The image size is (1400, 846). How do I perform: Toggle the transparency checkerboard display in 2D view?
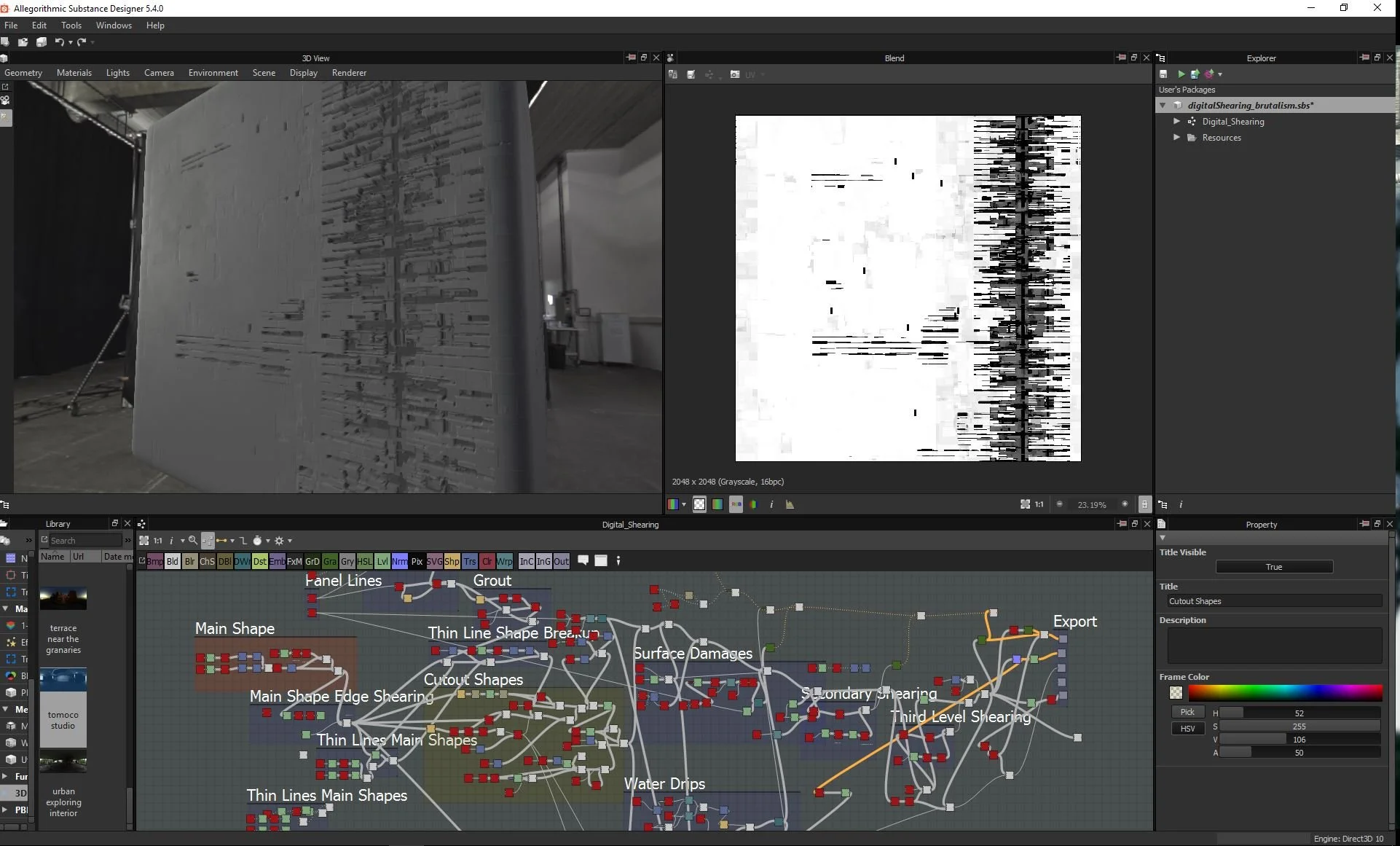(699, 504)
